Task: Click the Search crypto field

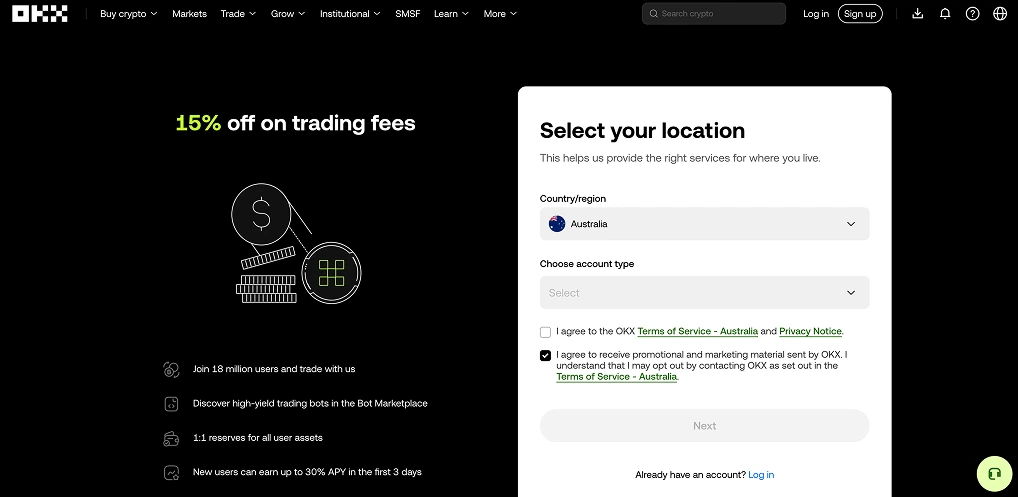Action: click(x=714, y=14)
